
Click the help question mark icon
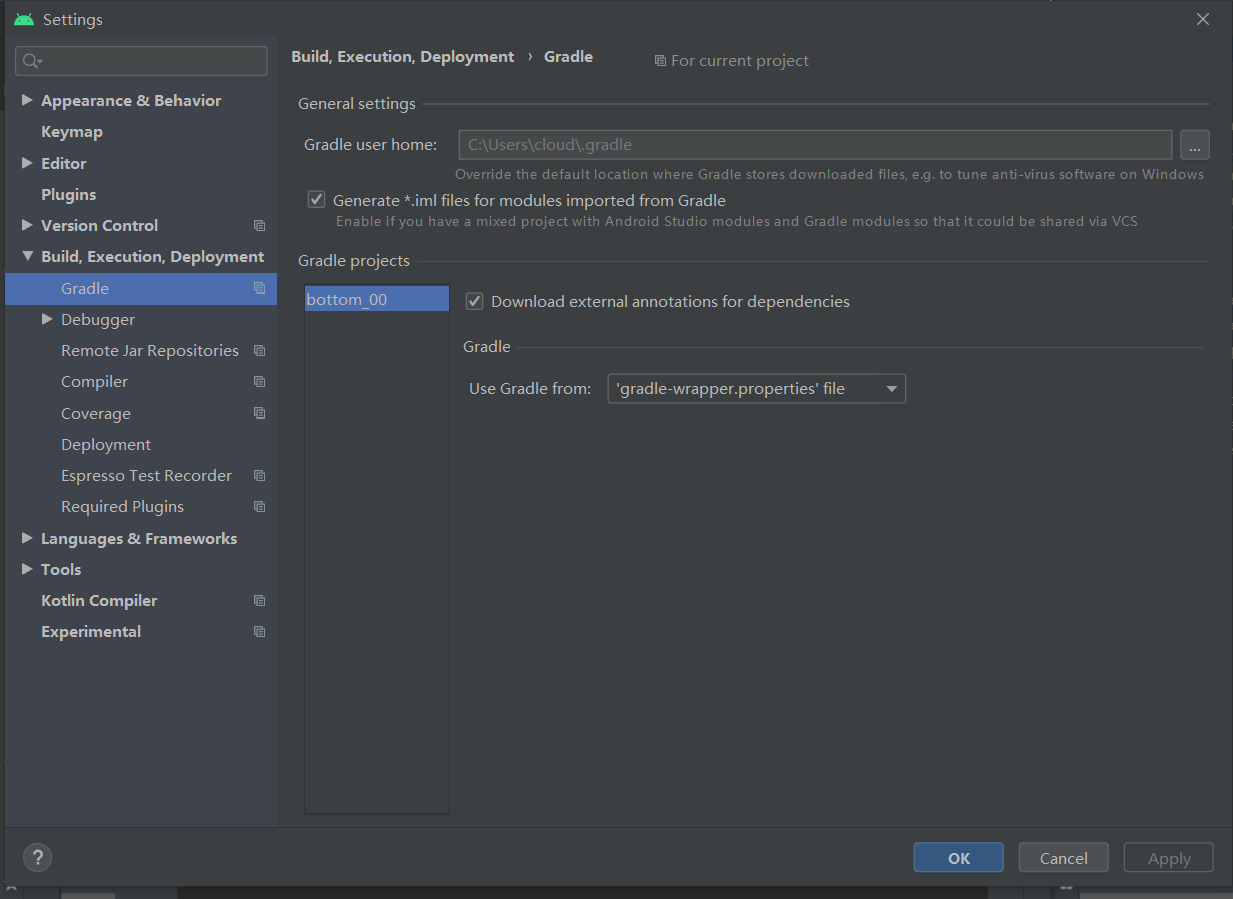[37, 857]
